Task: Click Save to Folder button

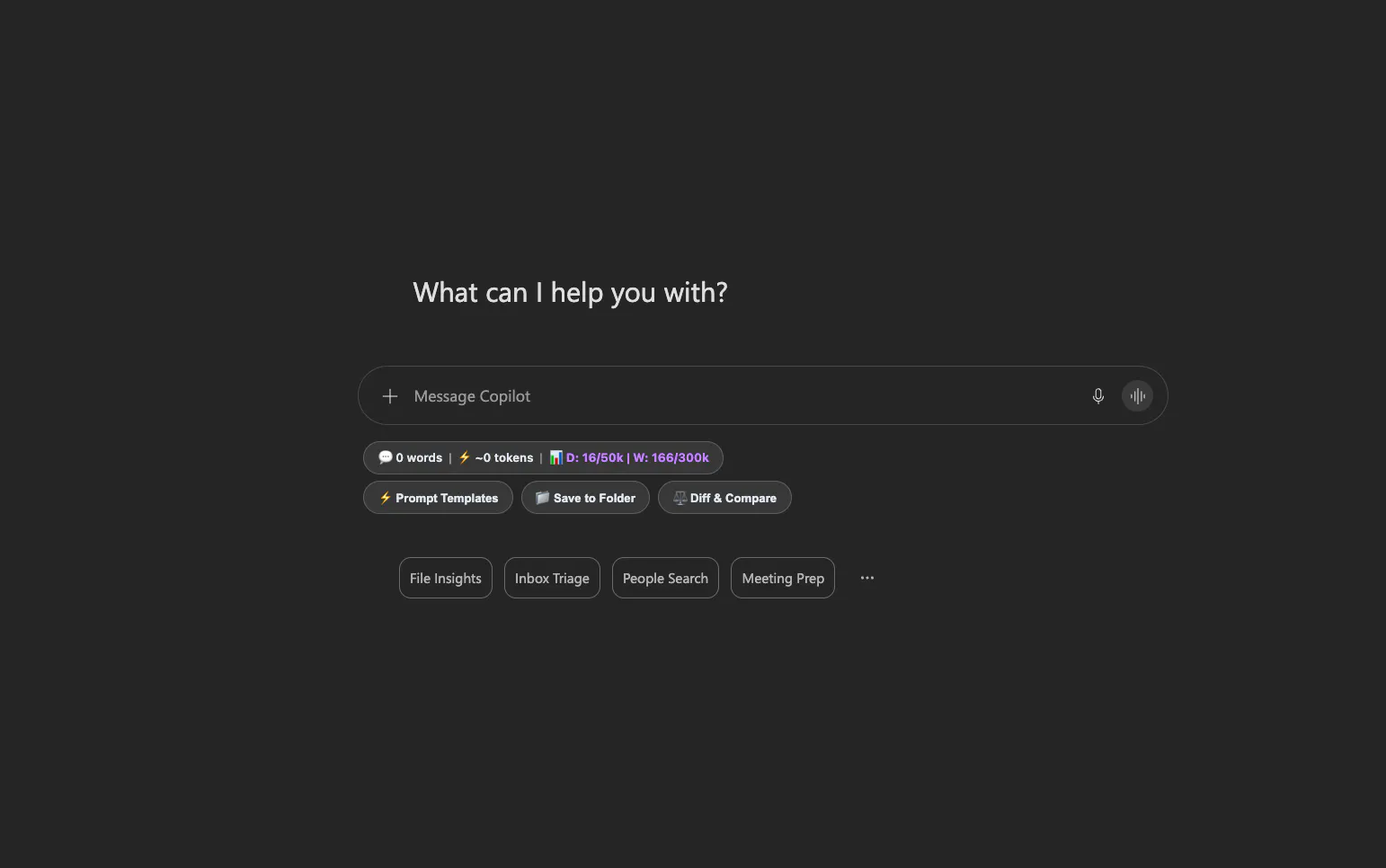Action: [585, 498]
